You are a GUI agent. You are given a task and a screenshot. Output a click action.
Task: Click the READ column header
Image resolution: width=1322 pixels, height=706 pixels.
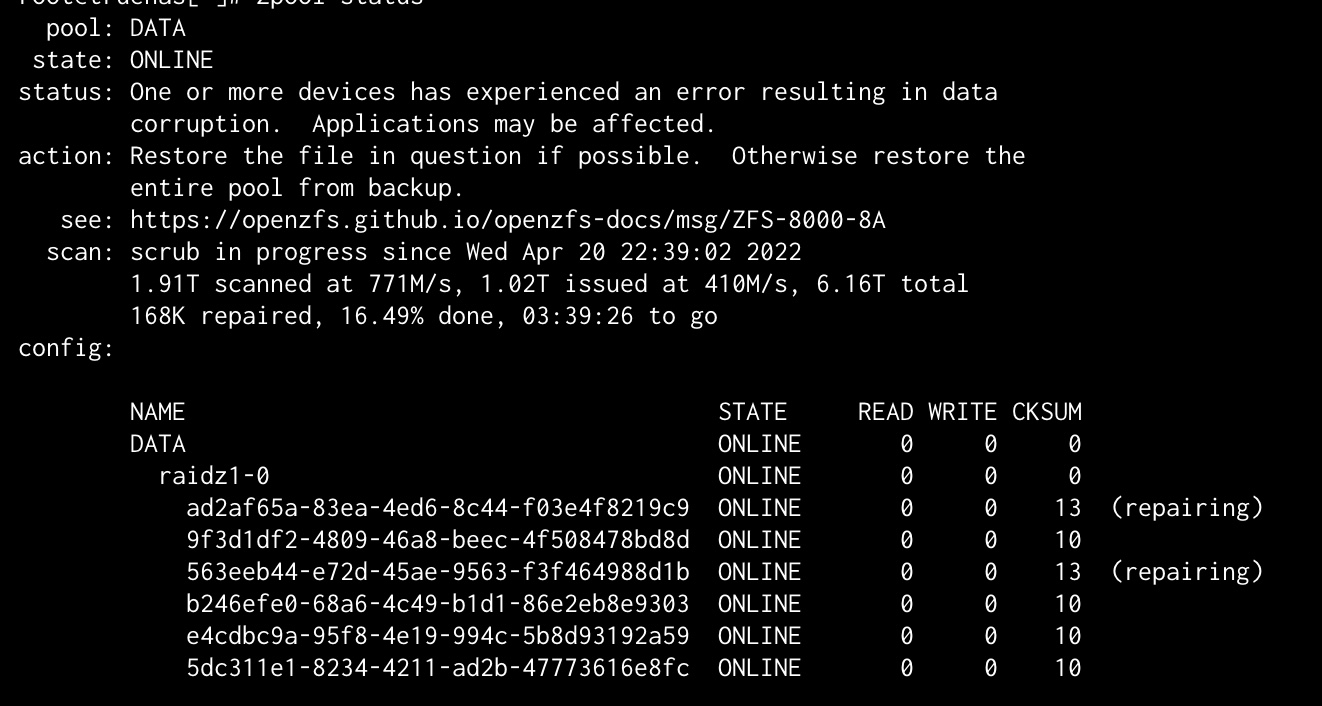tap(886, 412)
